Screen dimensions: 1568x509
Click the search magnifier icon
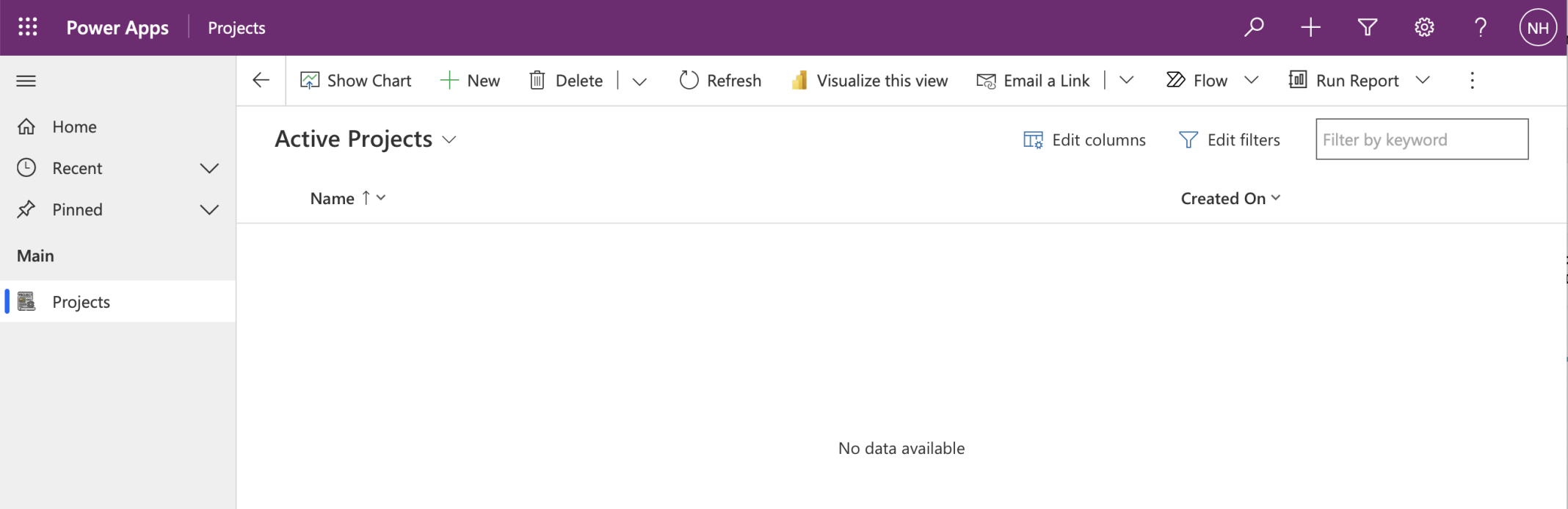[x=1254, y=27]
